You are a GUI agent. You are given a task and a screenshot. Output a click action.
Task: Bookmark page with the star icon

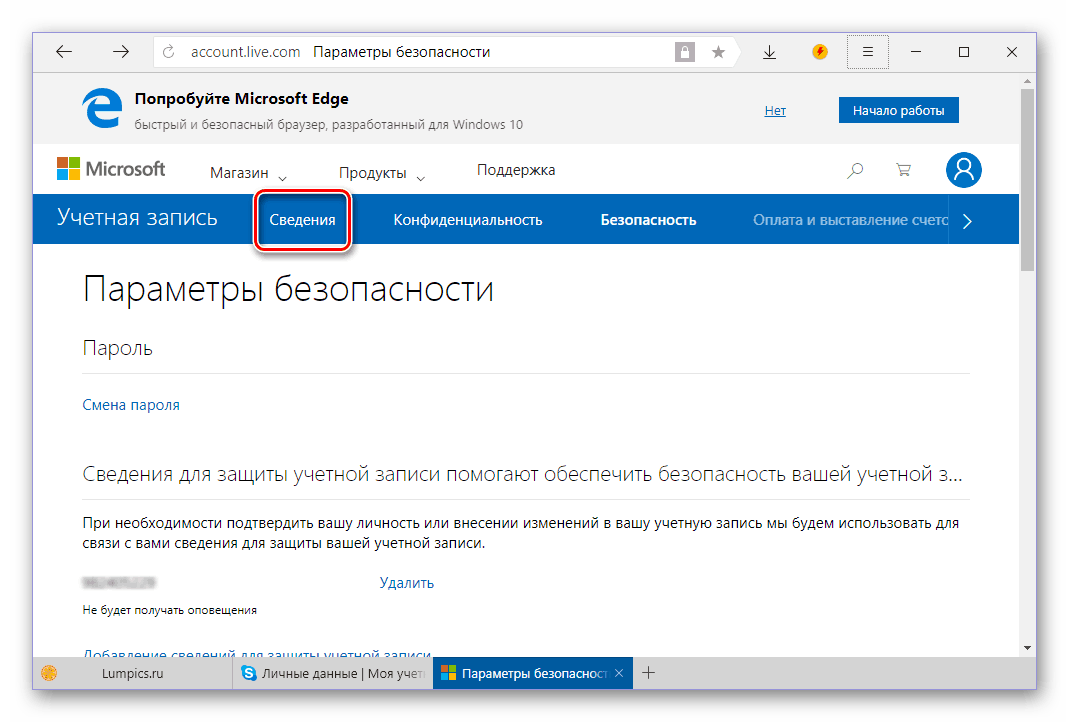[x=718, y=52]
